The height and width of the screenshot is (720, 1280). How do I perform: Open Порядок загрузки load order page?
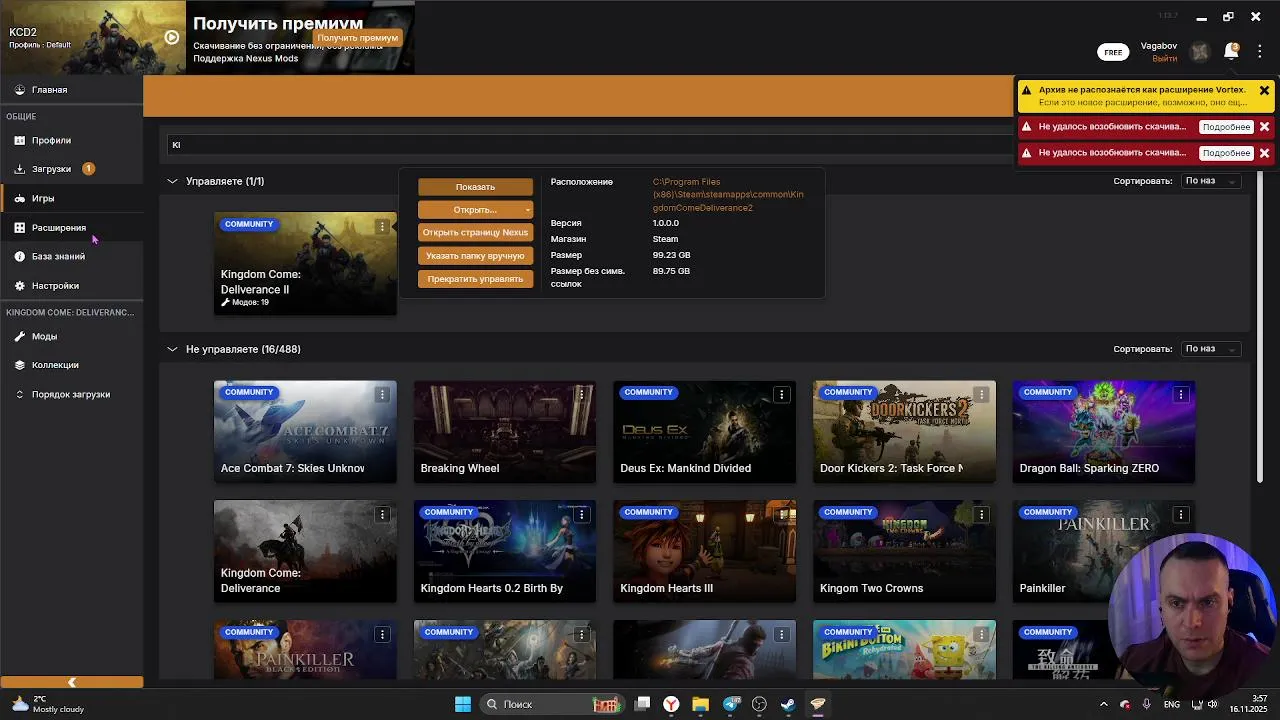click(x=71, y=394)
